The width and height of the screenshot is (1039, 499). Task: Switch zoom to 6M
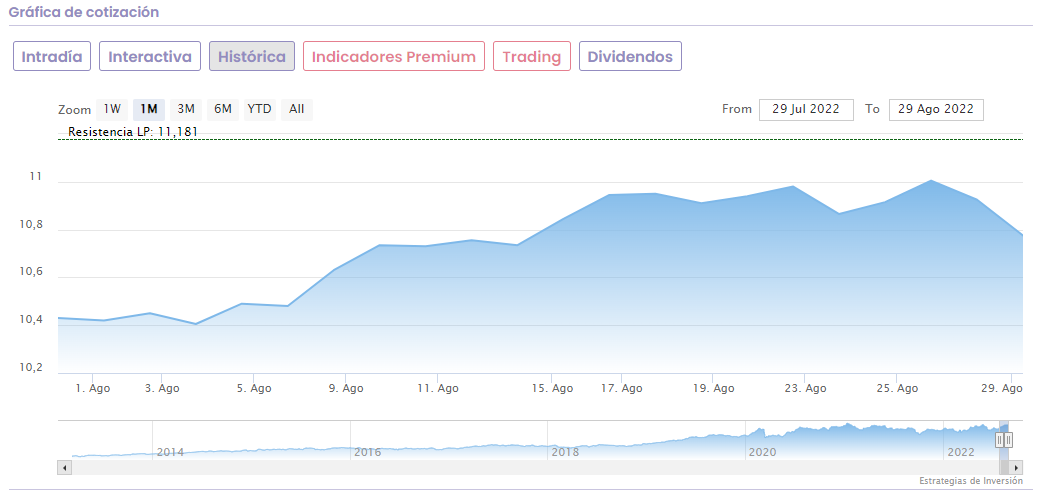pyautogui.click(x=223, y=109)
